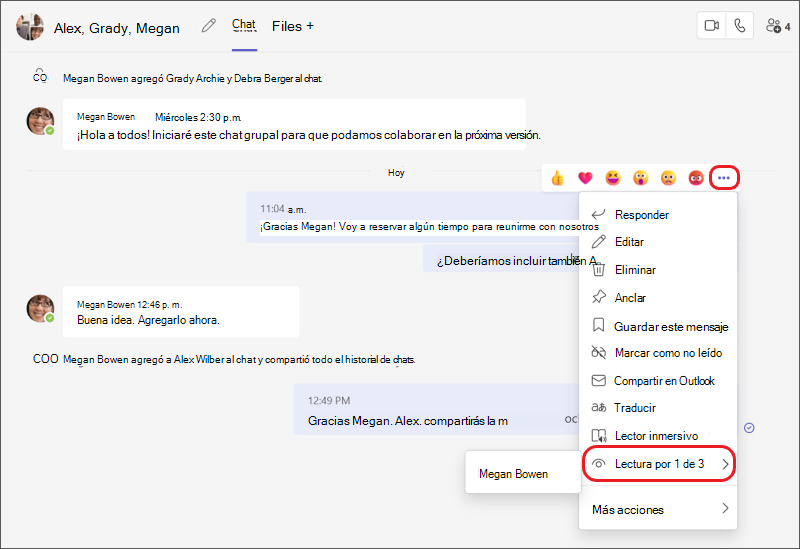React with thumbs up emoji
Viewport: 800px width, 549px height.
click(x=558, y=178)
